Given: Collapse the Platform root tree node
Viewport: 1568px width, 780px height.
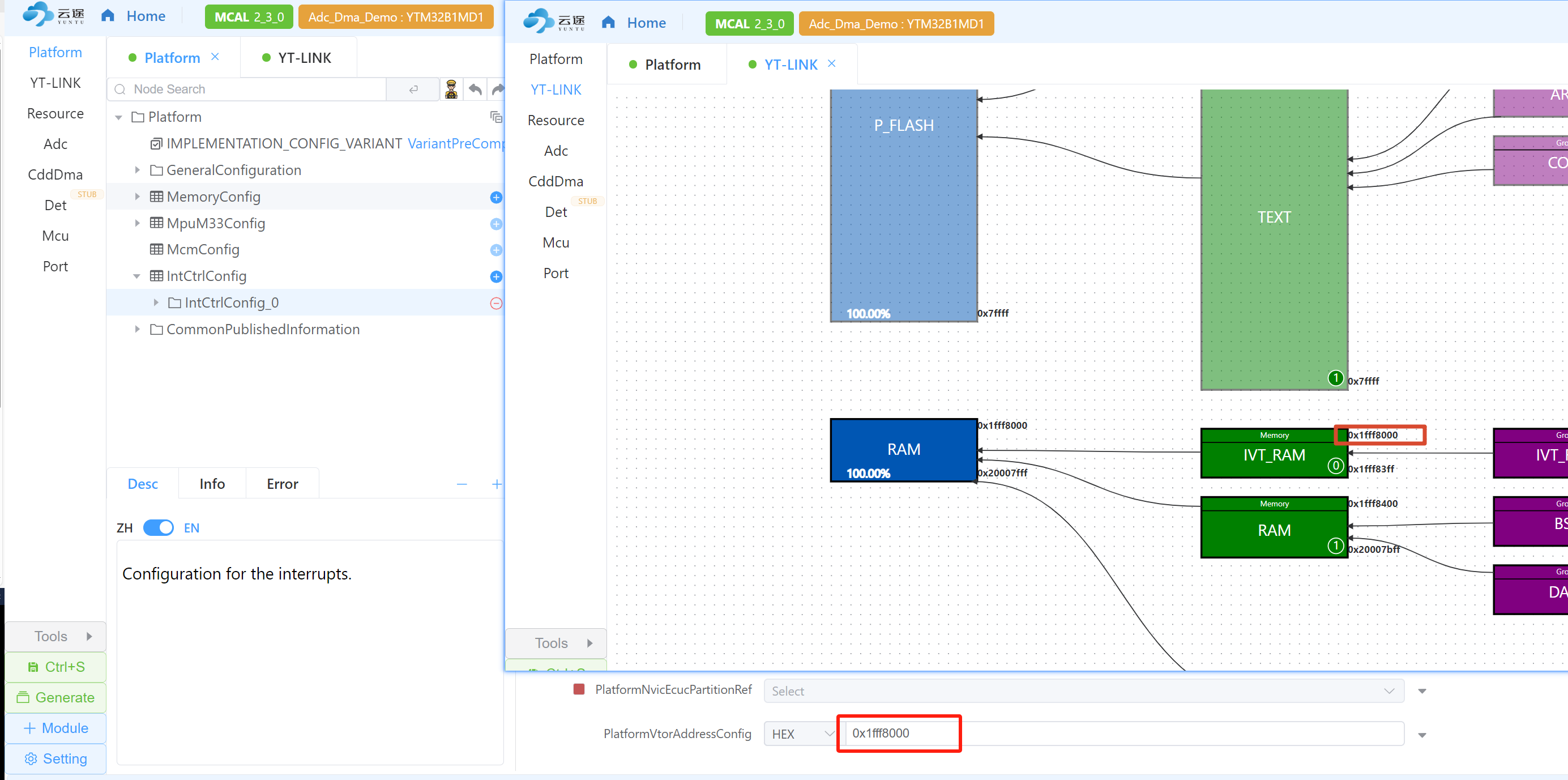Looking at the screenshot, I should click(119, 117).
